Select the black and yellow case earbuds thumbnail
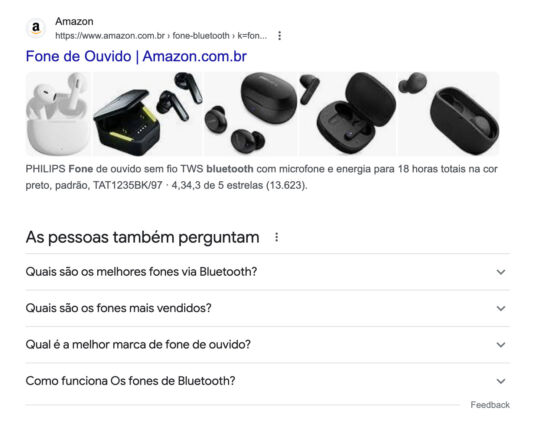 coord(147,114)
